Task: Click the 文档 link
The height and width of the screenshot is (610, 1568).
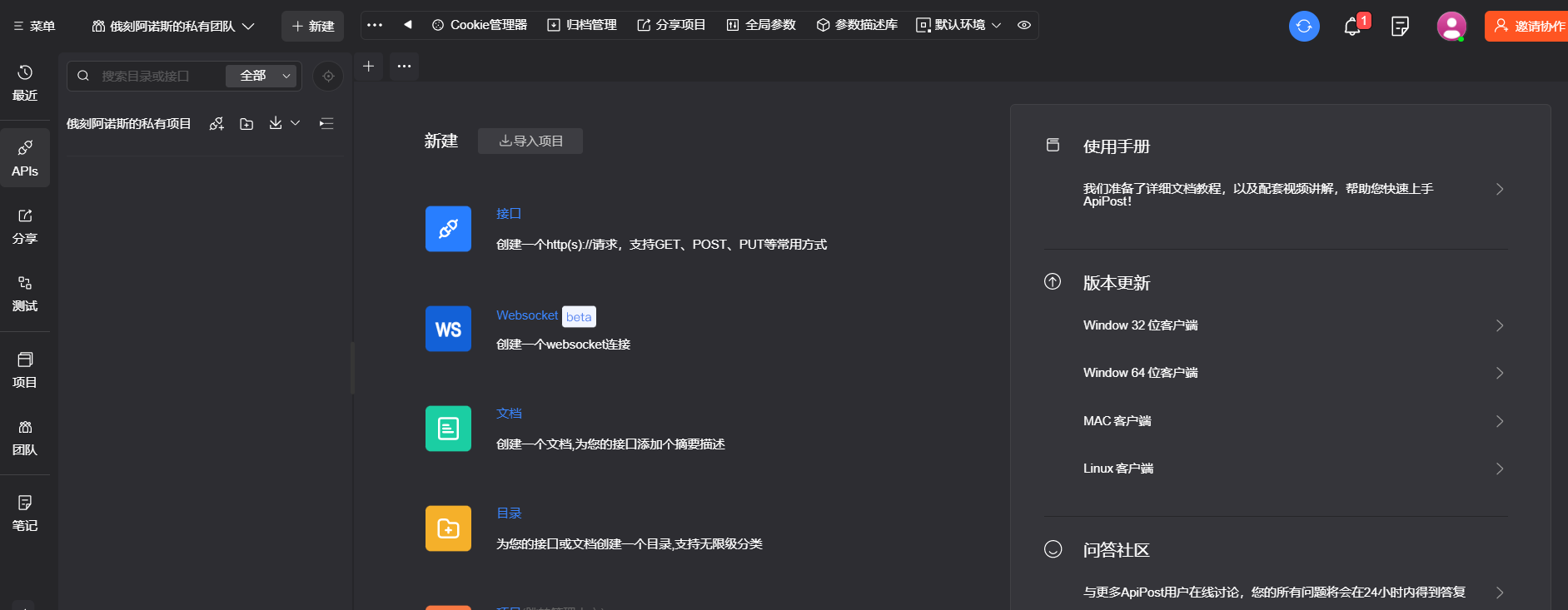Action: pos(509,414)
